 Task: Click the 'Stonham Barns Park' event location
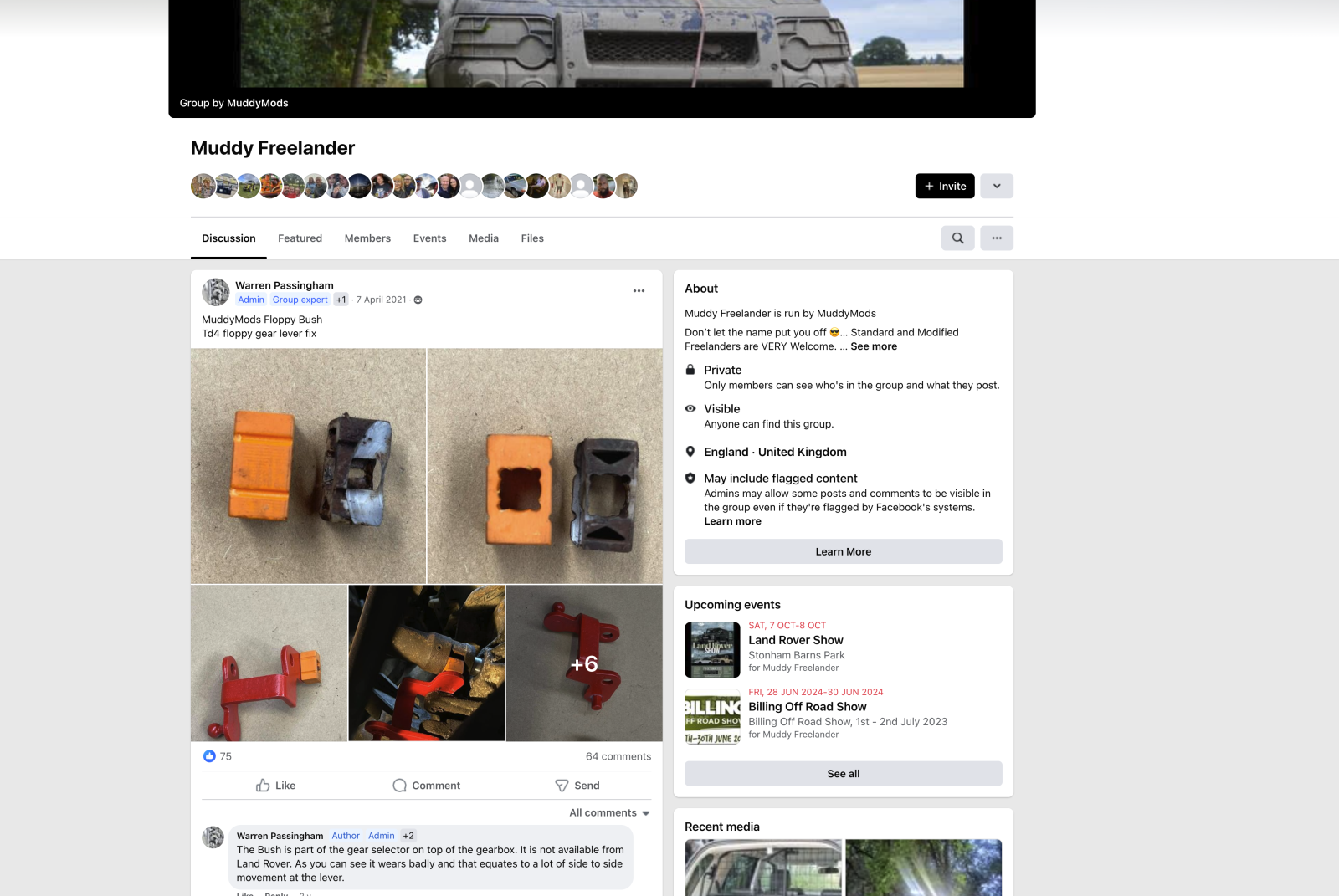click(x=796, y=655)
